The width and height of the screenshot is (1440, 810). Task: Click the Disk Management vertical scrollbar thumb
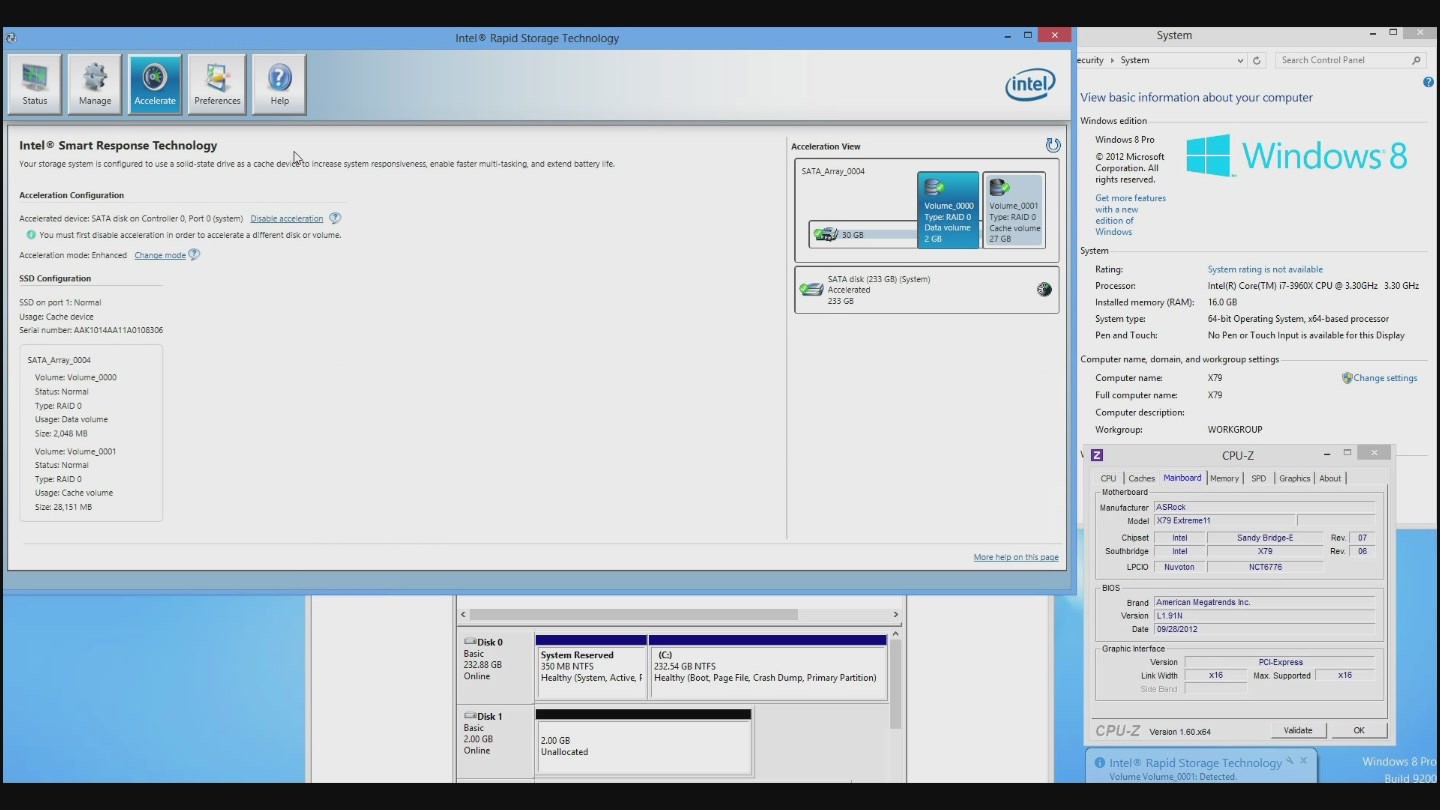896,685
